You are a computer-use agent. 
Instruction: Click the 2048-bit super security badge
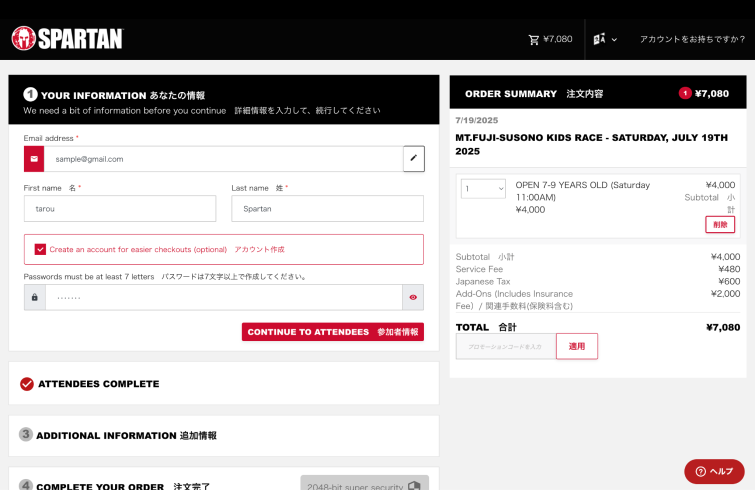[364, 483]
